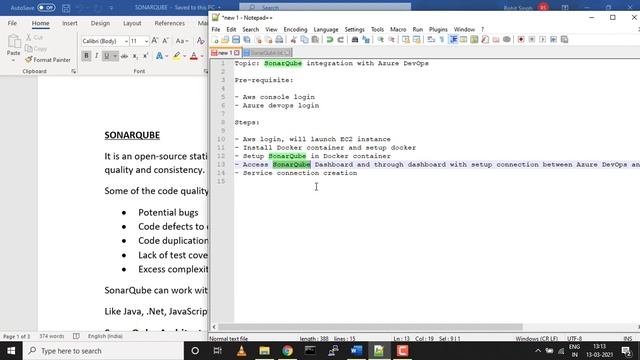Click the Notepad++ horizontal scrollbar
The width and height of the screenshot is (640, 360).
370,327
